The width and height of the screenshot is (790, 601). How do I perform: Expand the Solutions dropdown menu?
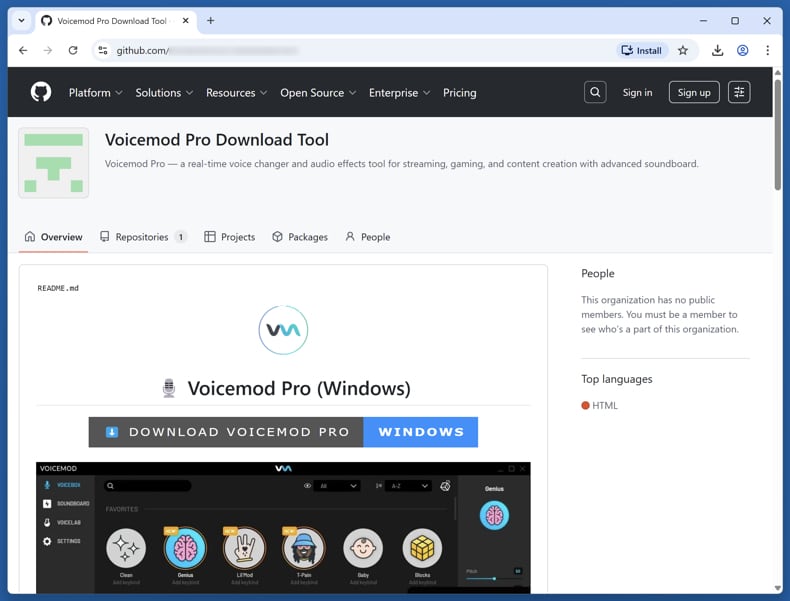(164, 92)
